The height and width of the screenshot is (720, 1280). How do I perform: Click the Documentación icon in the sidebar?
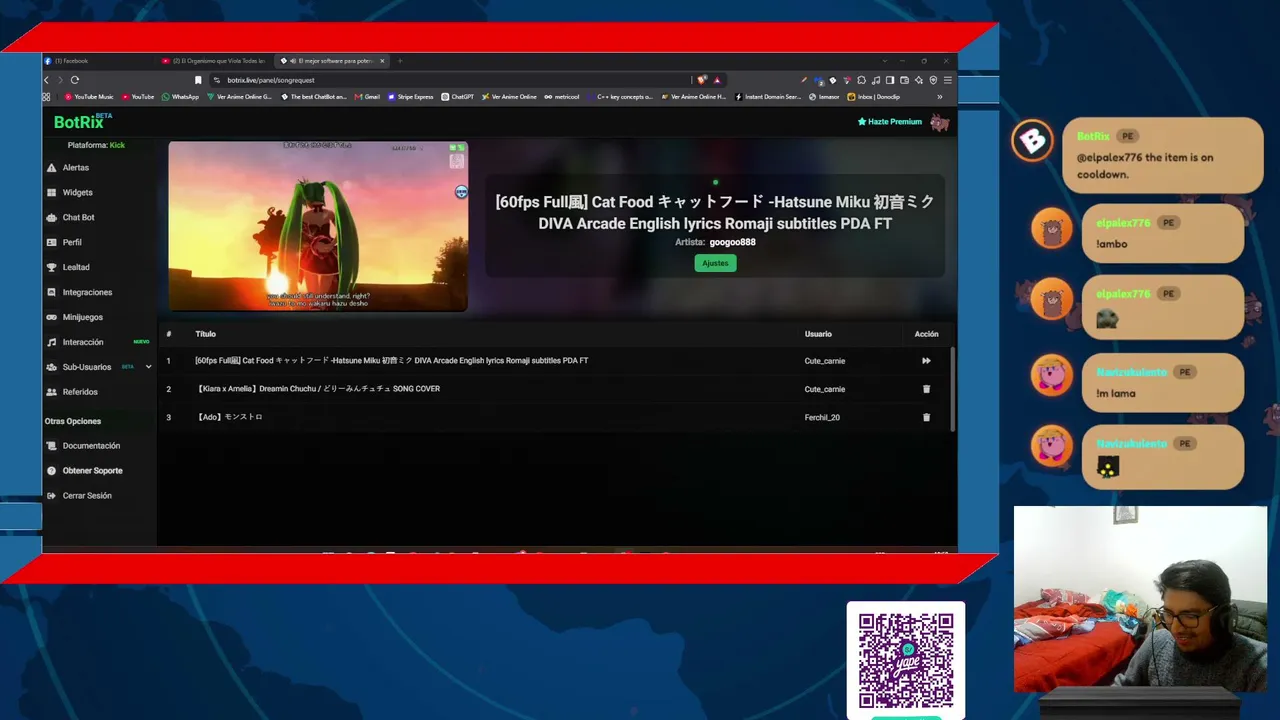tap(52, 446)
